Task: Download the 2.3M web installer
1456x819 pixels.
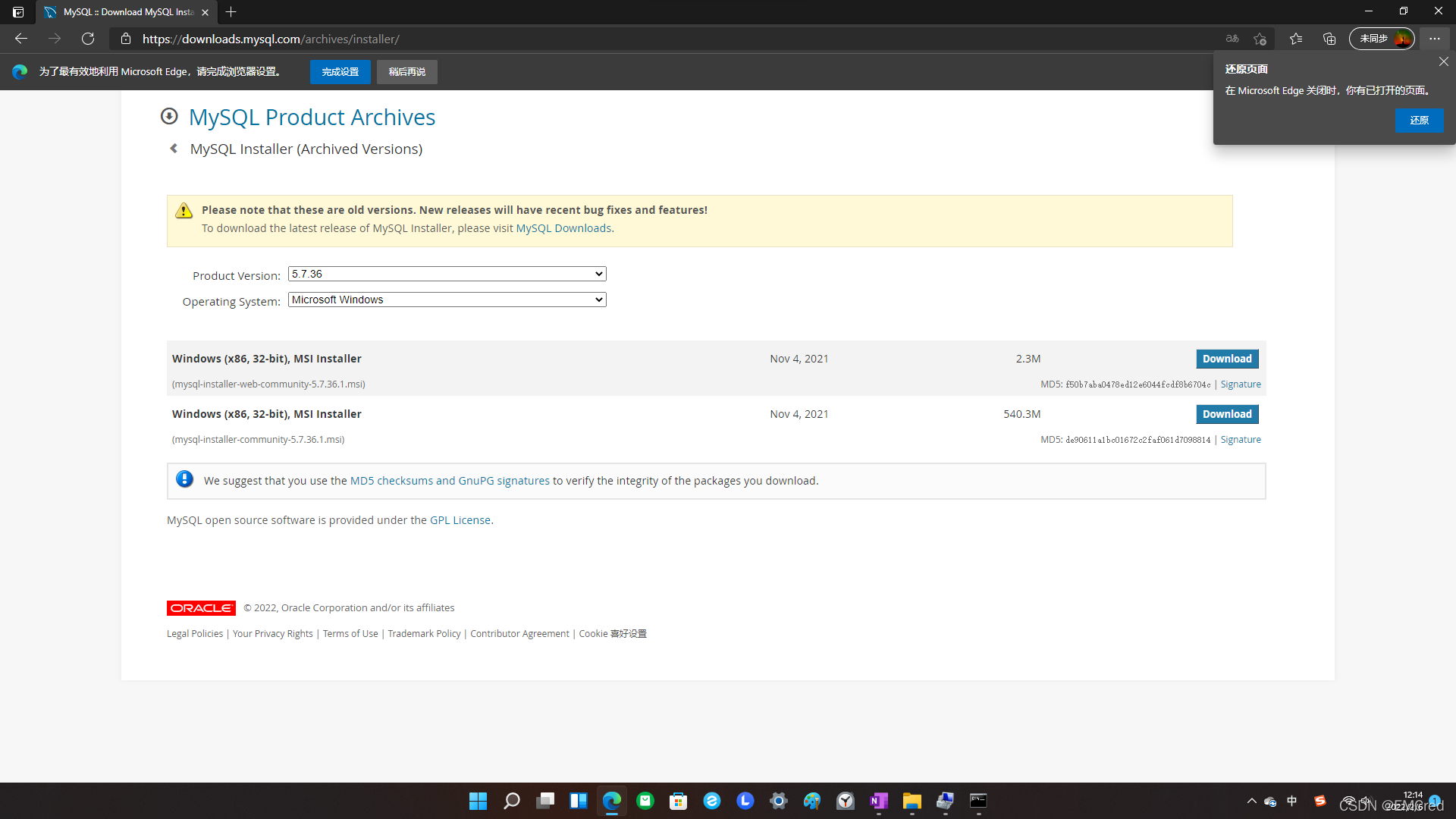Action: tap(1226, 359)
